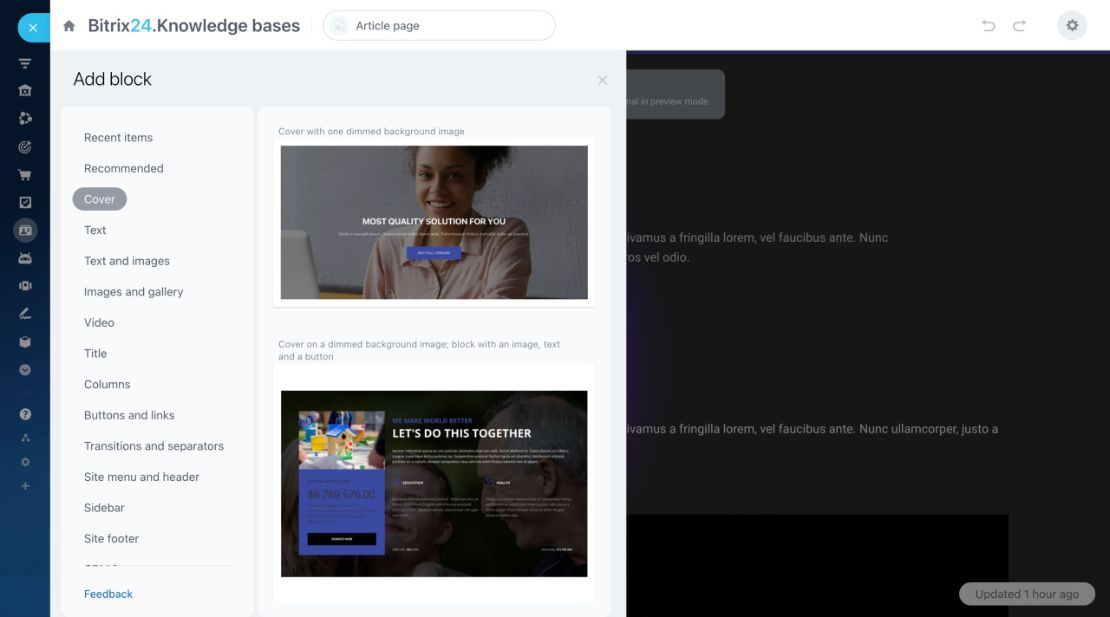1110x617 pixels.
Task: Open the tasks checkmark icon in the sidebar
Action: (25, 202)
